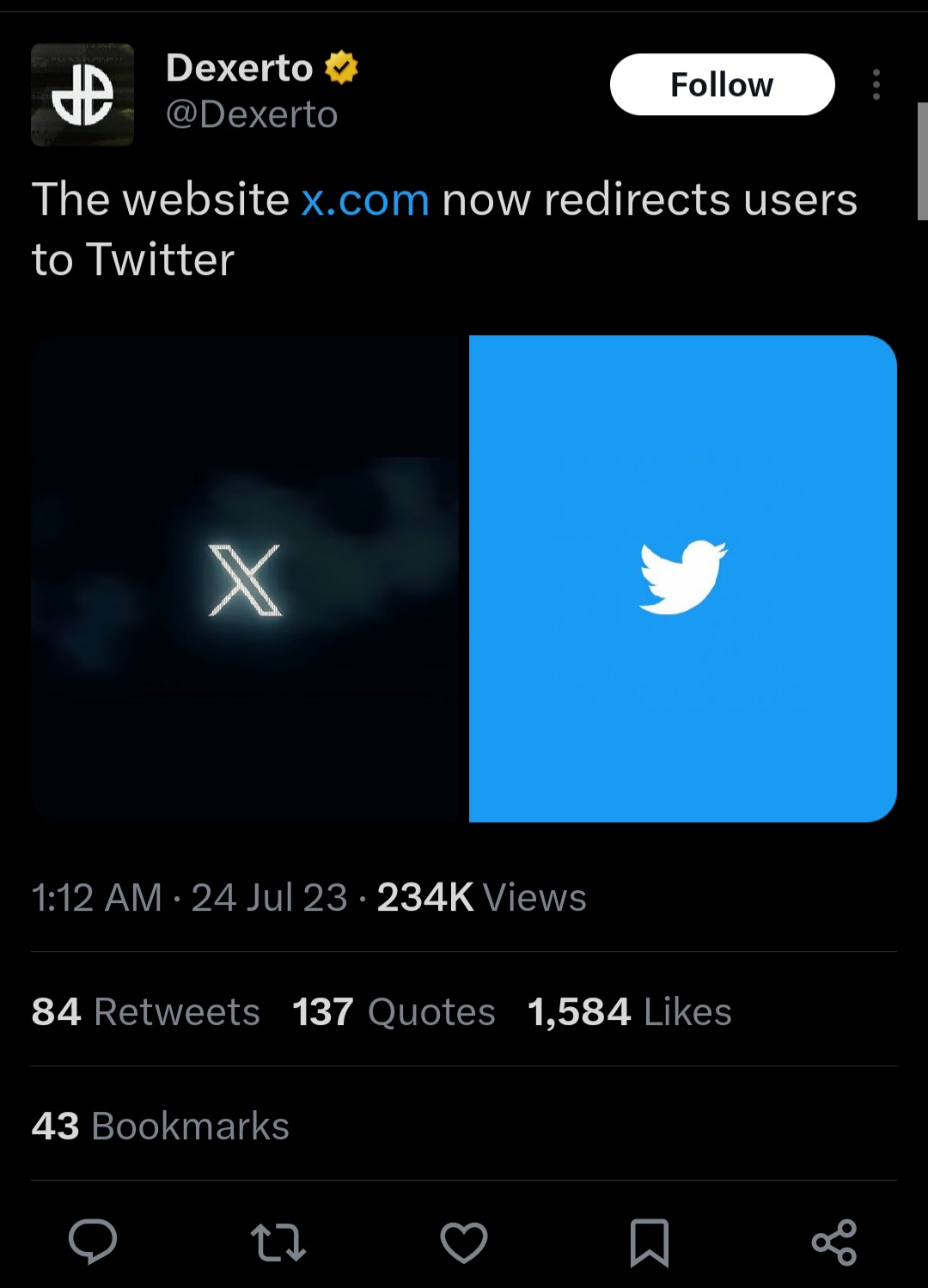This screenshot has height=1288, width=928.
Task: Follow the Dexerto account
Action: 722,85
